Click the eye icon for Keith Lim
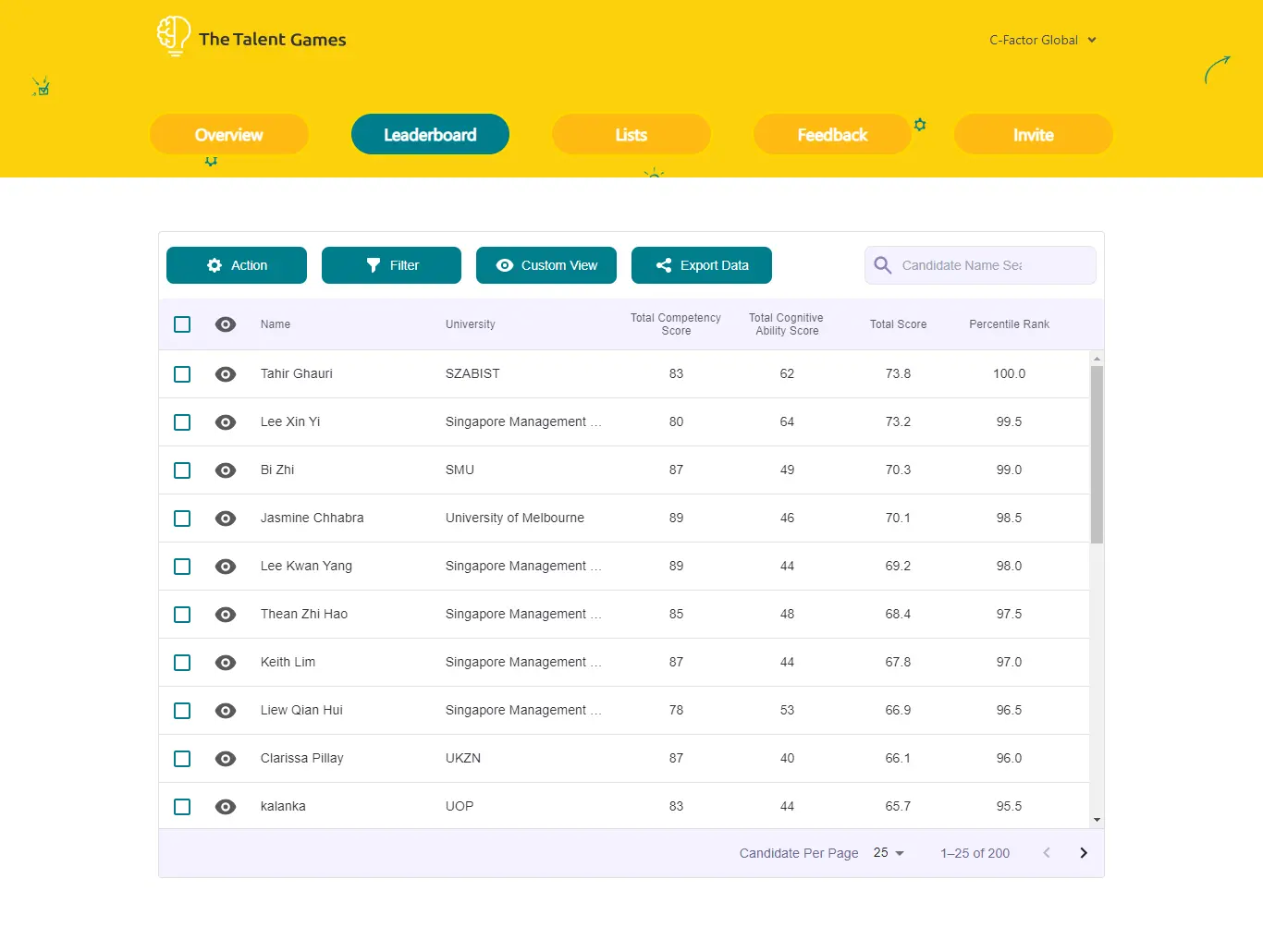 click(226, 663)
